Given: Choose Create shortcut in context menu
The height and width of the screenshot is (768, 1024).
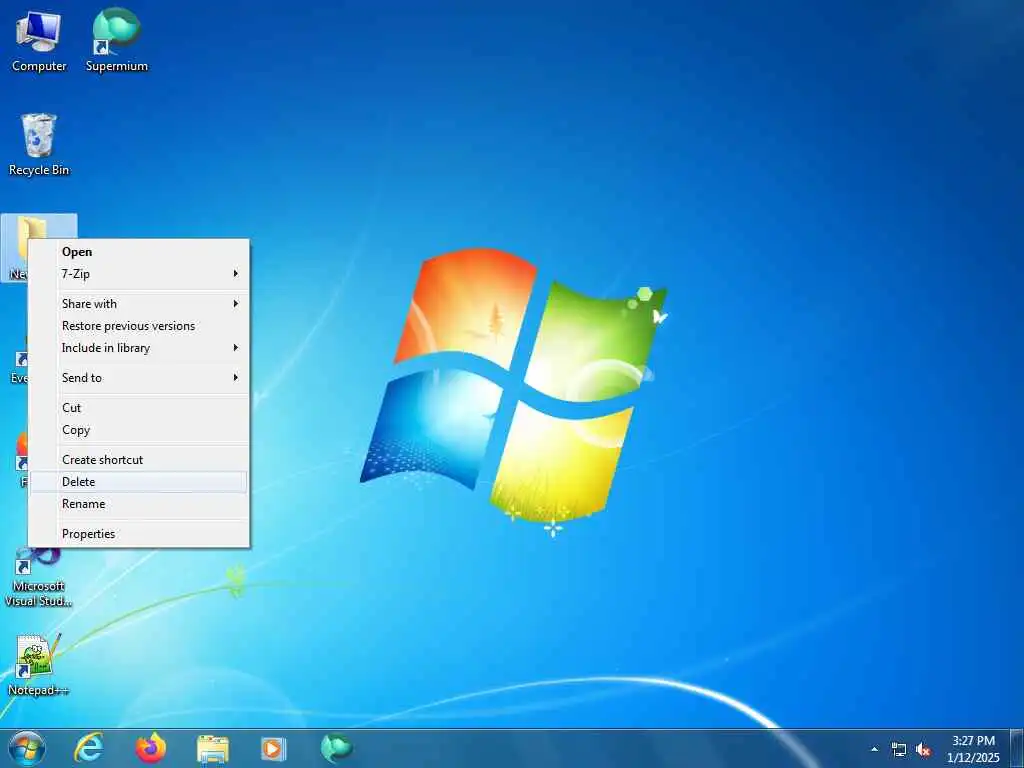Looking at the screenshot, I should pyautogui.click(x=138, y=460).
